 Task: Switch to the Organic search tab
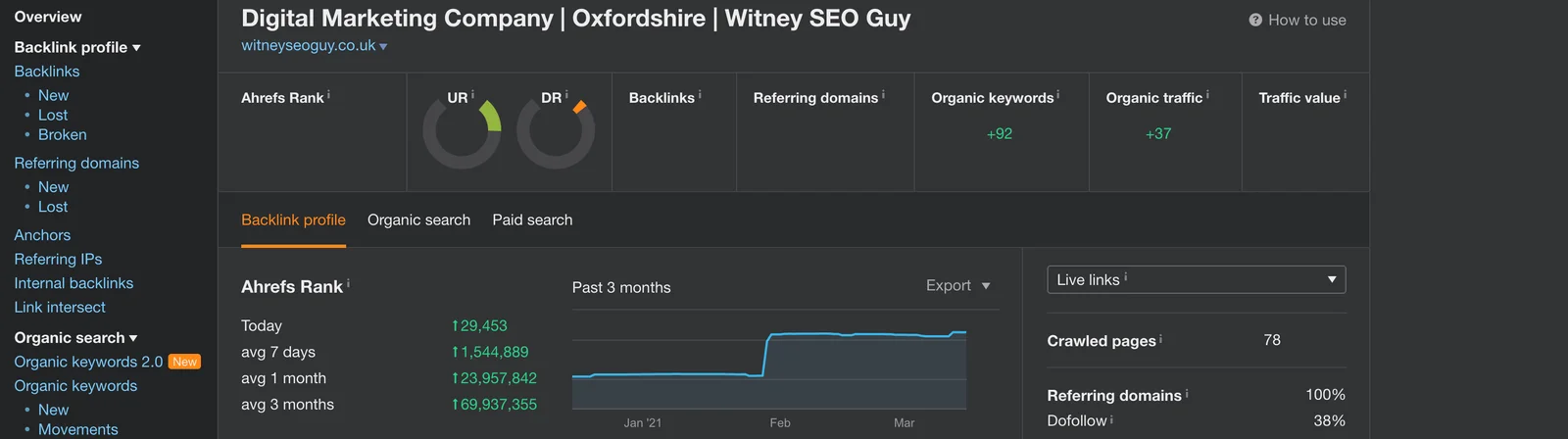click(418, 219)
